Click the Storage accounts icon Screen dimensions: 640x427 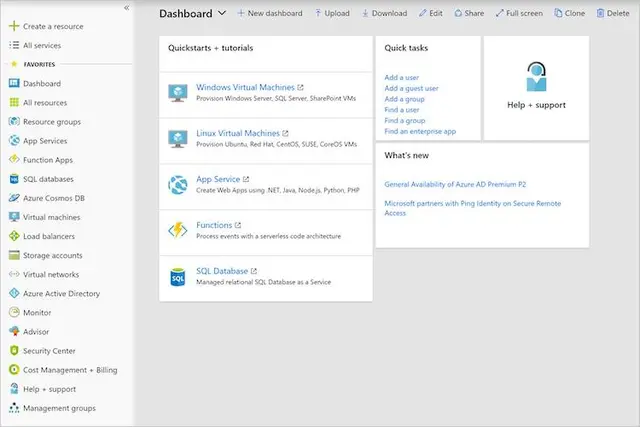[14, 255]
